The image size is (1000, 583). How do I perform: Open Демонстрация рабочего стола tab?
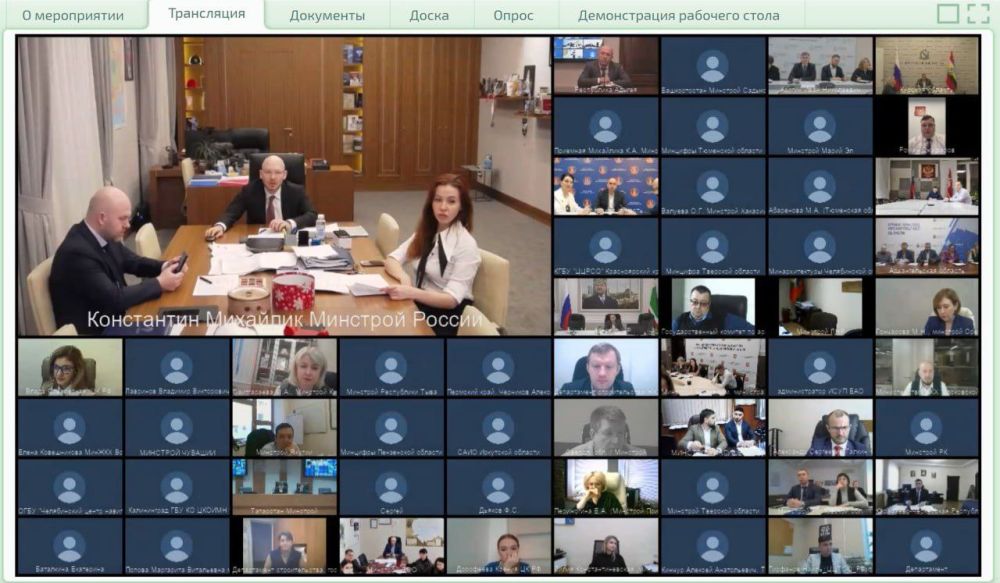(x=677, y=15)
